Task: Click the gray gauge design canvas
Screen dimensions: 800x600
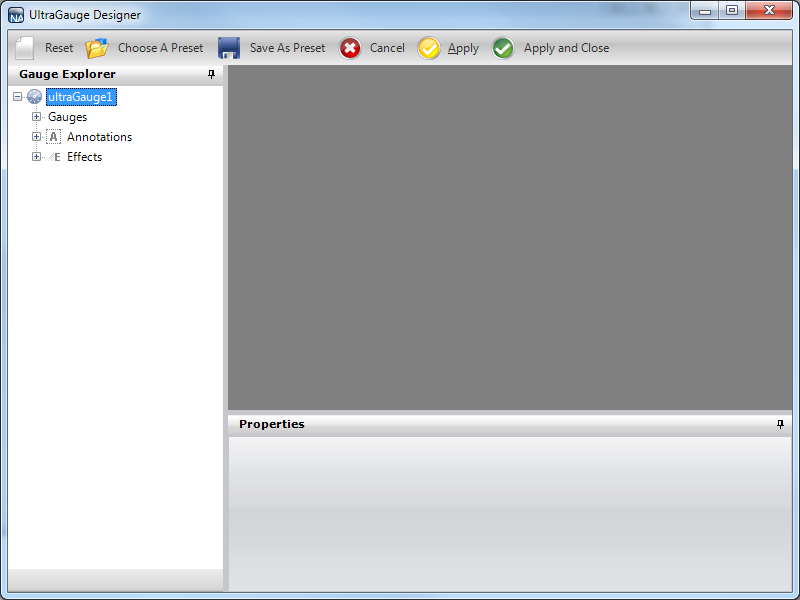Action: pyautogui.click(x=510, y=238)
